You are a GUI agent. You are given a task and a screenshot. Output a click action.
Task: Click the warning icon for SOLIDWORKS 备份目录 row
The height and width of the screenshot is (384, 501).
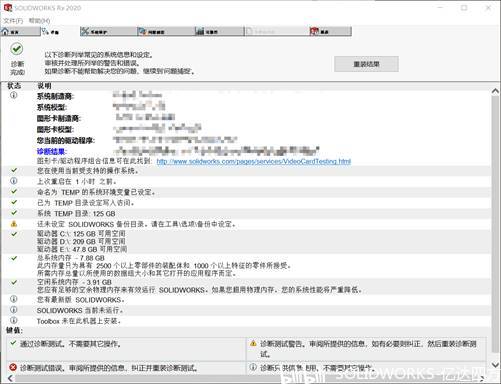(14, 224)
